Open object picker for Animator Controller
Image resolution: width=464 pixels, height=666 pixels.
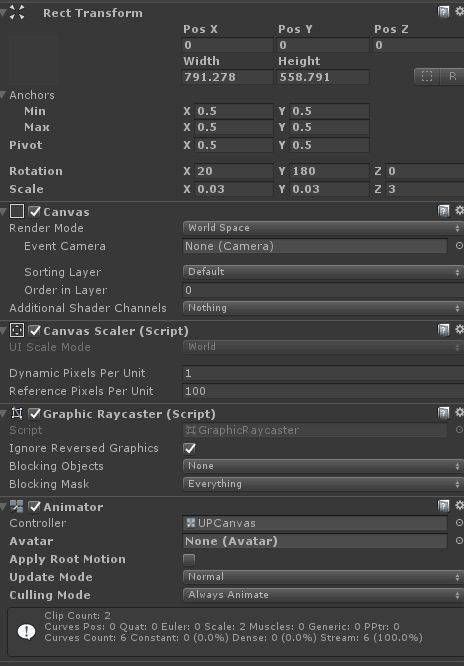pyautogui.click(x=459, y=522)
